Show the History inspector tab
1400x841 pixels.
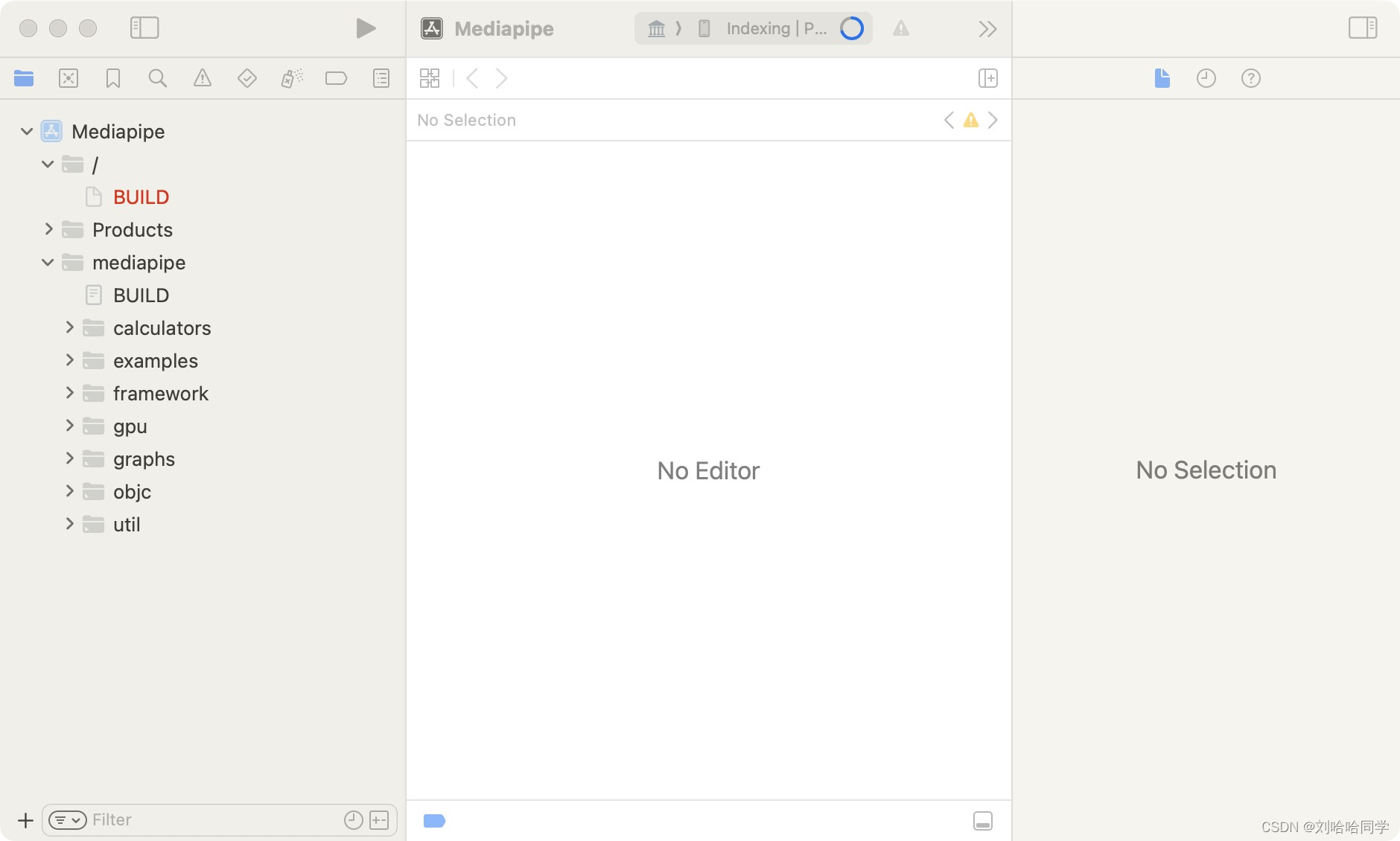click(1206, 78)
